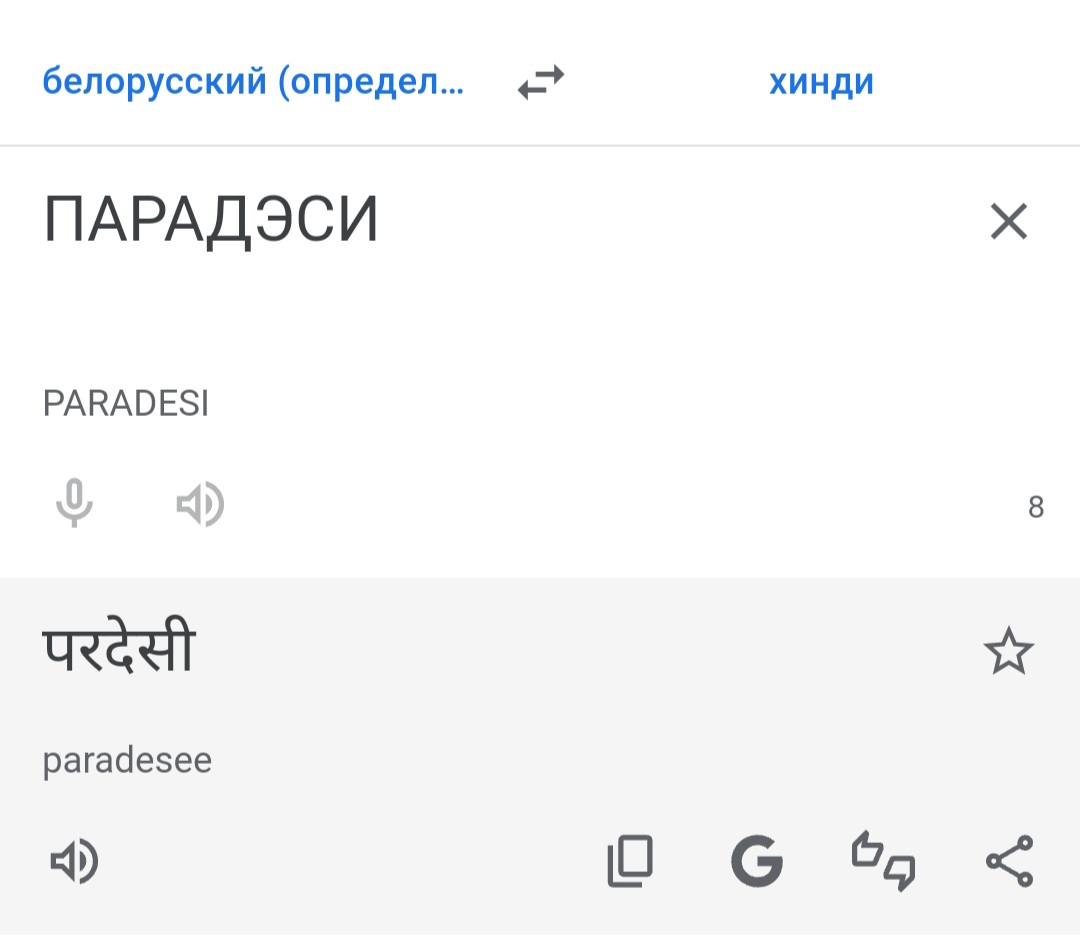Tap the microphone for voice input

74,503
